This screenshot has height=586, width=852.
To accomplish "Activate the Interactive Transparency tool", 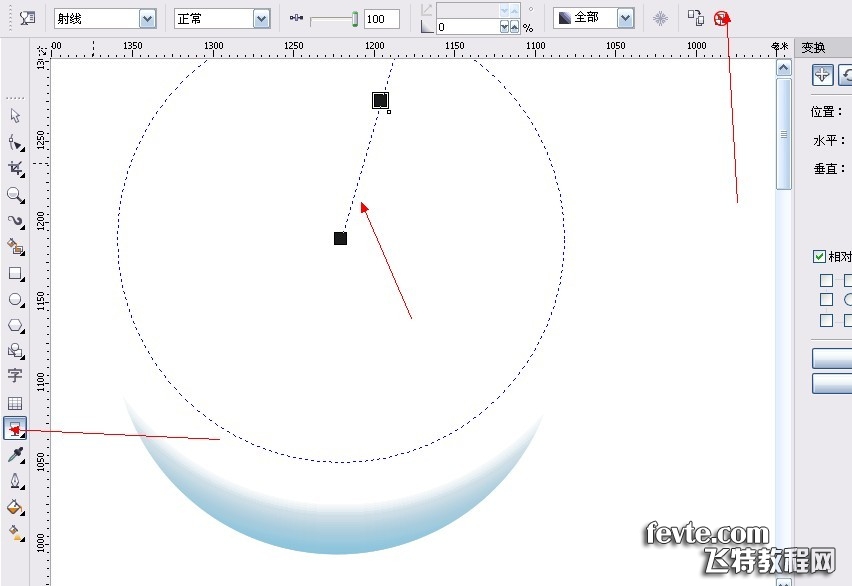I will tap(15, 429).
